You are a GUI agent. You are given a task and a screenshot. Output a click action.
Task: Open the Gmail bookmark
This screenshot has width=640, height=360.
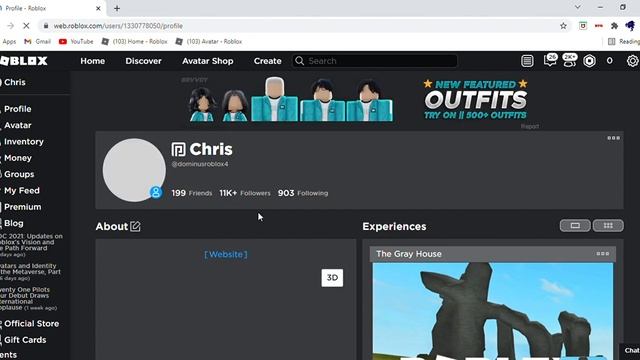(x=38, y=41)
